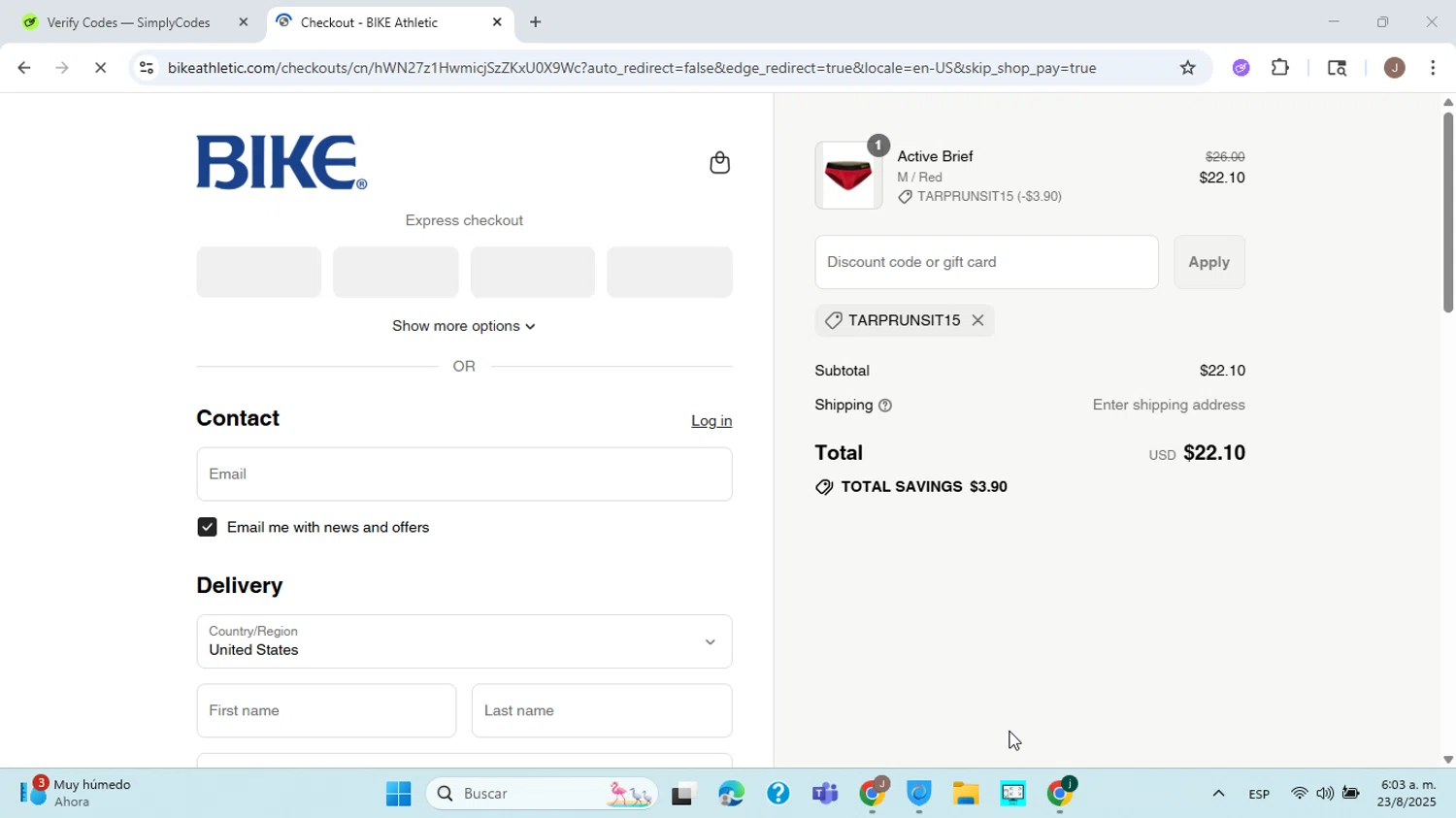Open the Snipping Tool taskbar icon

pos(1012,794)
